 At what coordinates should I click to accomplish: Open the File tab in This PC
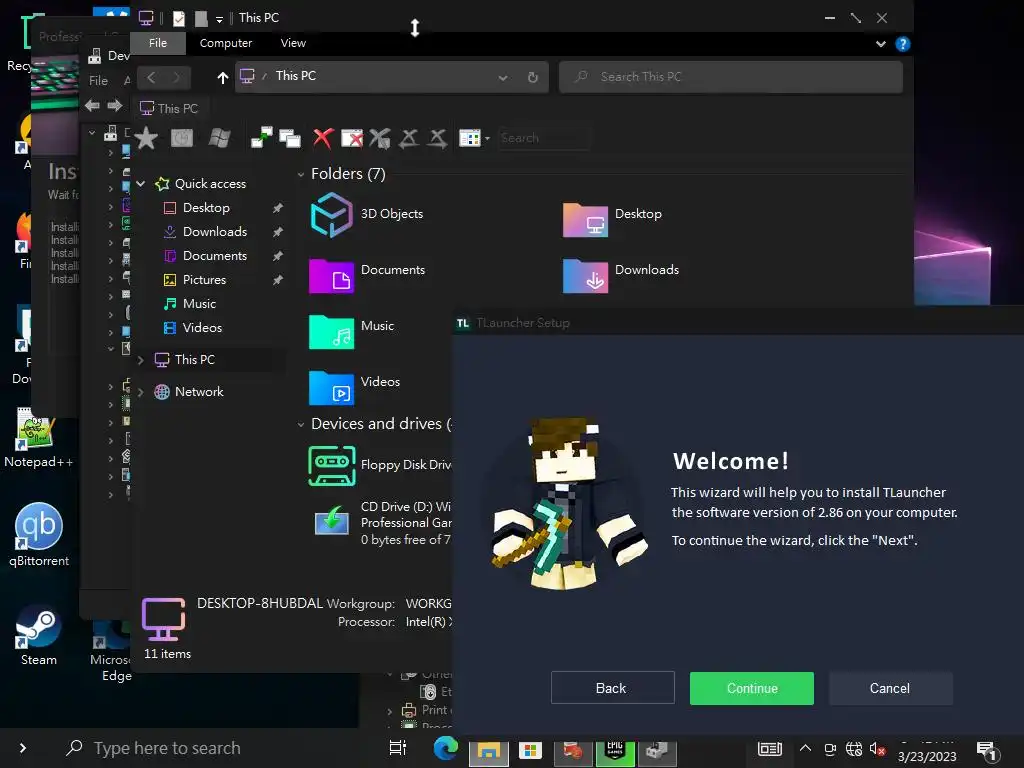coord(157,43)
